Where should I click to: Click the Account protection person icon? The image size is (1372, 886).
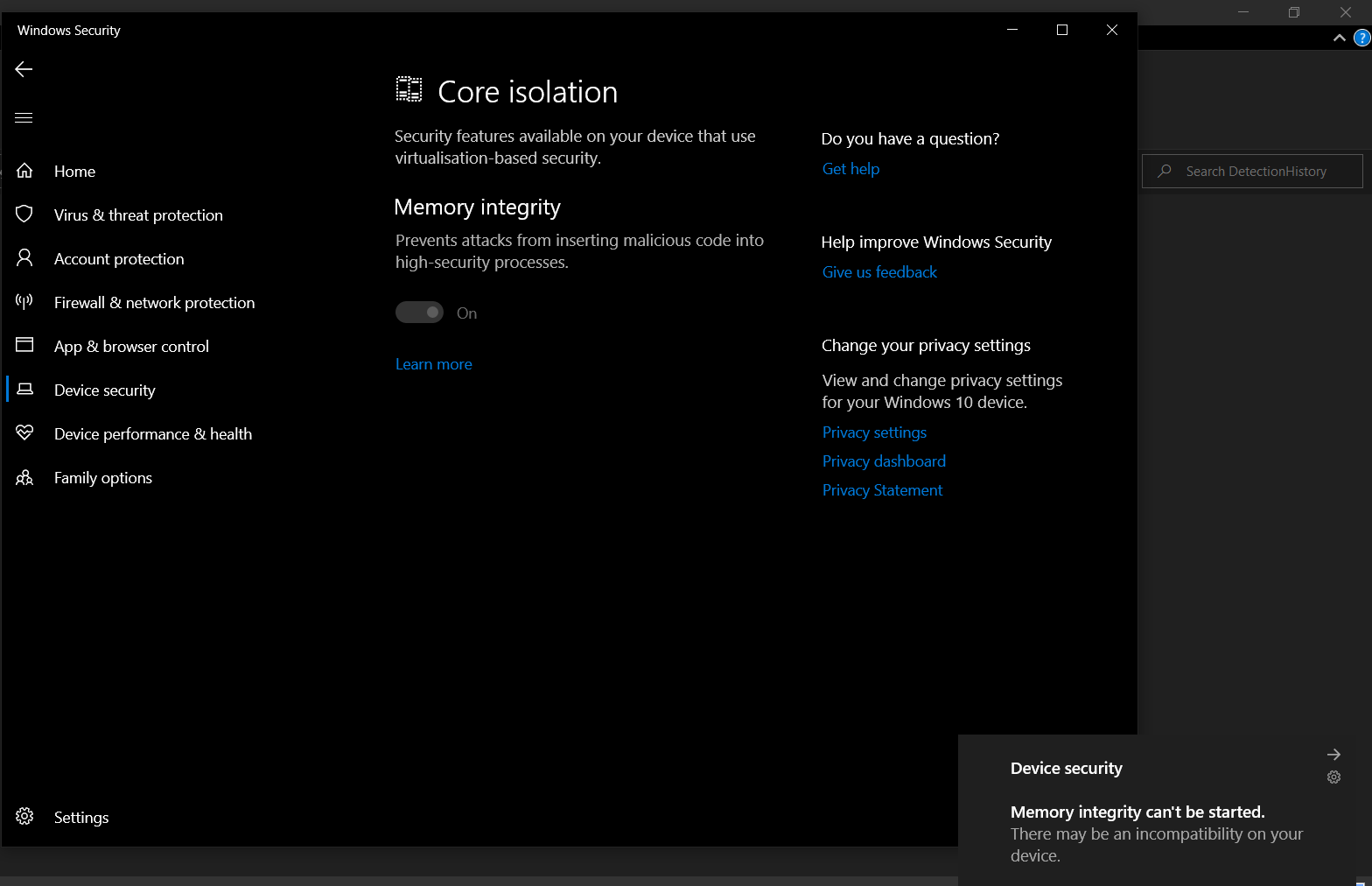pyautogui.click(x=24, y=258)
